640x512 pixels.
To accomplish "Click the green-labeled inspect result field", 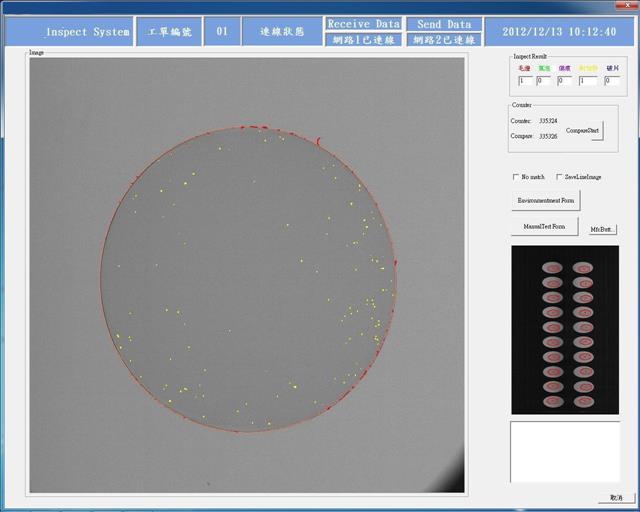I will click(x=544, y=81).
